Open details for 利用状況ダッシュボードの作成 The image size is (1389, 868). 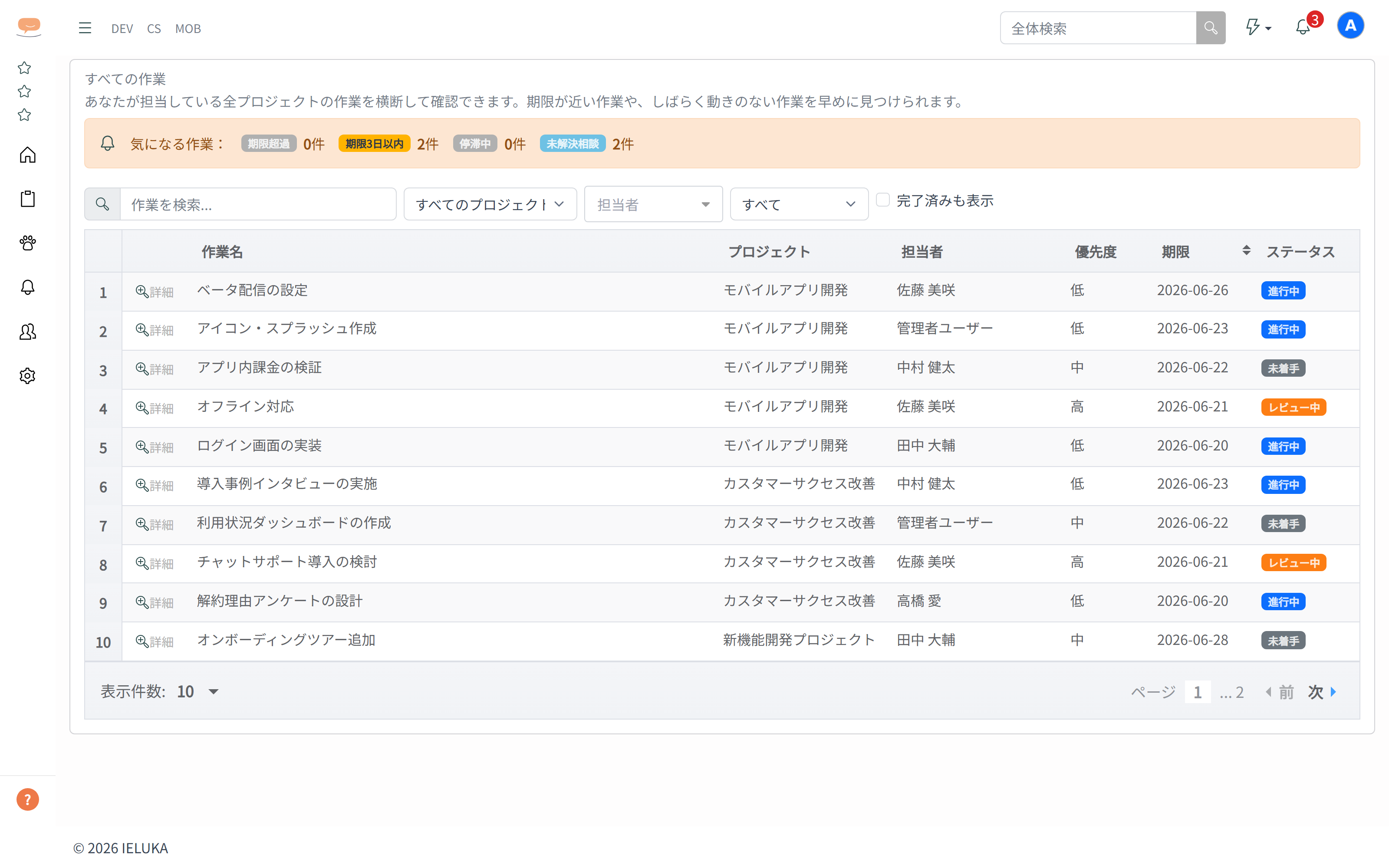click(x=155, y=525)
